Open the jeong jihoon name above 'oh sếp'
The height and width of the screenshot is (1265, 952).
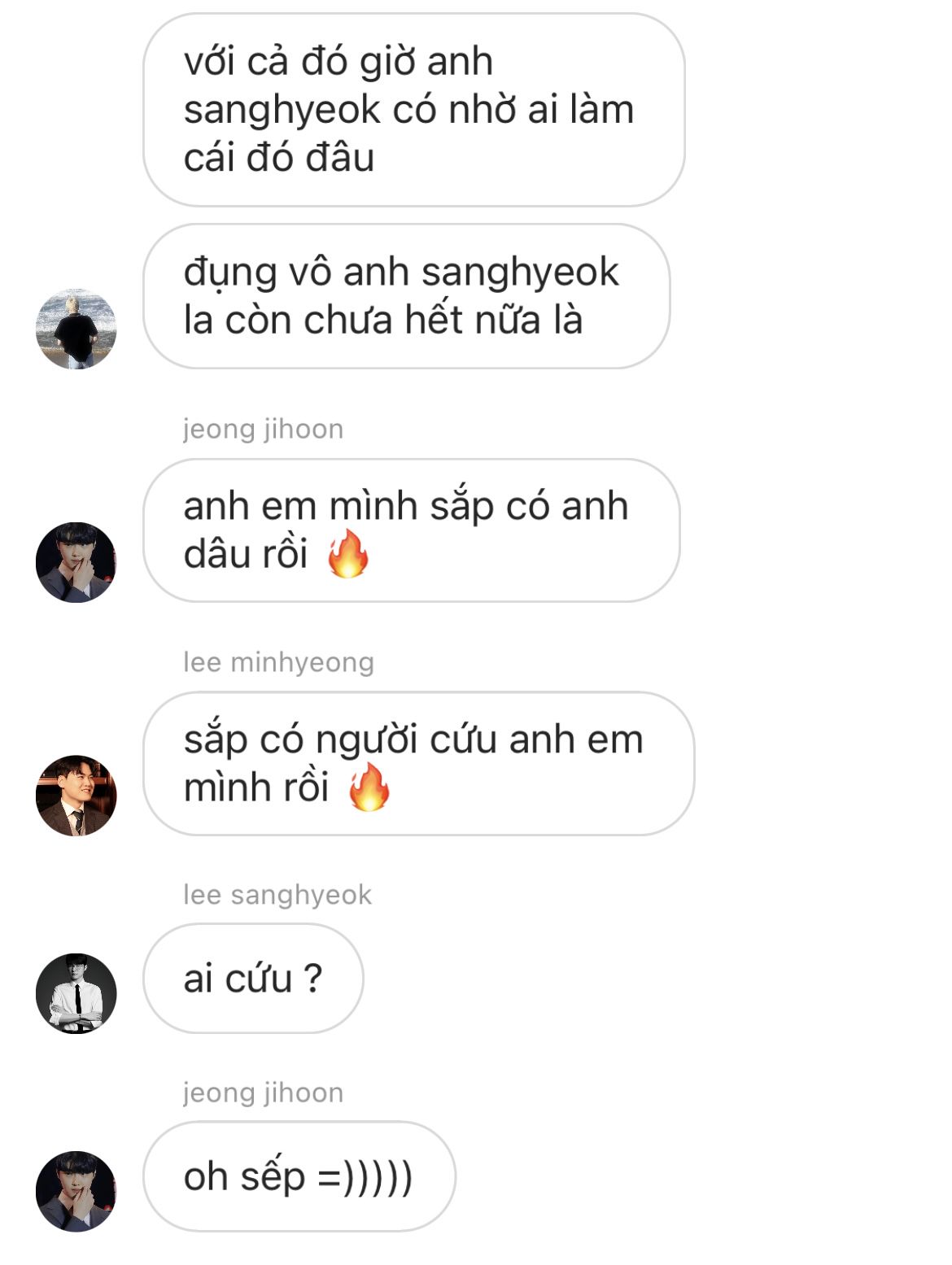pyautogui.click(x=264, y=1093)
